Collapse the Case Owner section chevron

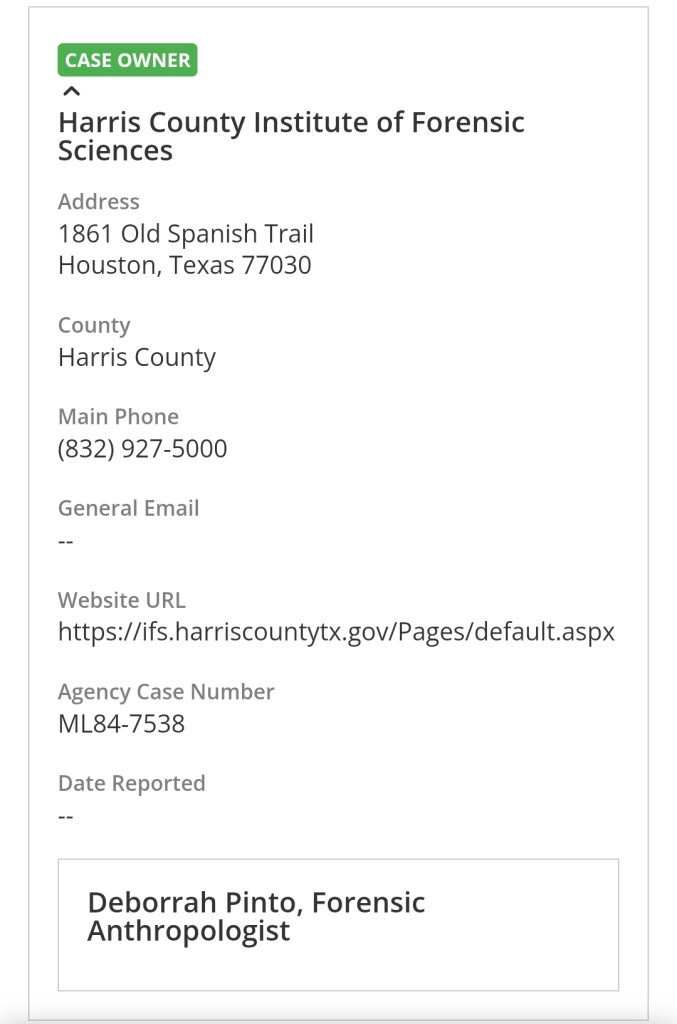click(70, 91)
